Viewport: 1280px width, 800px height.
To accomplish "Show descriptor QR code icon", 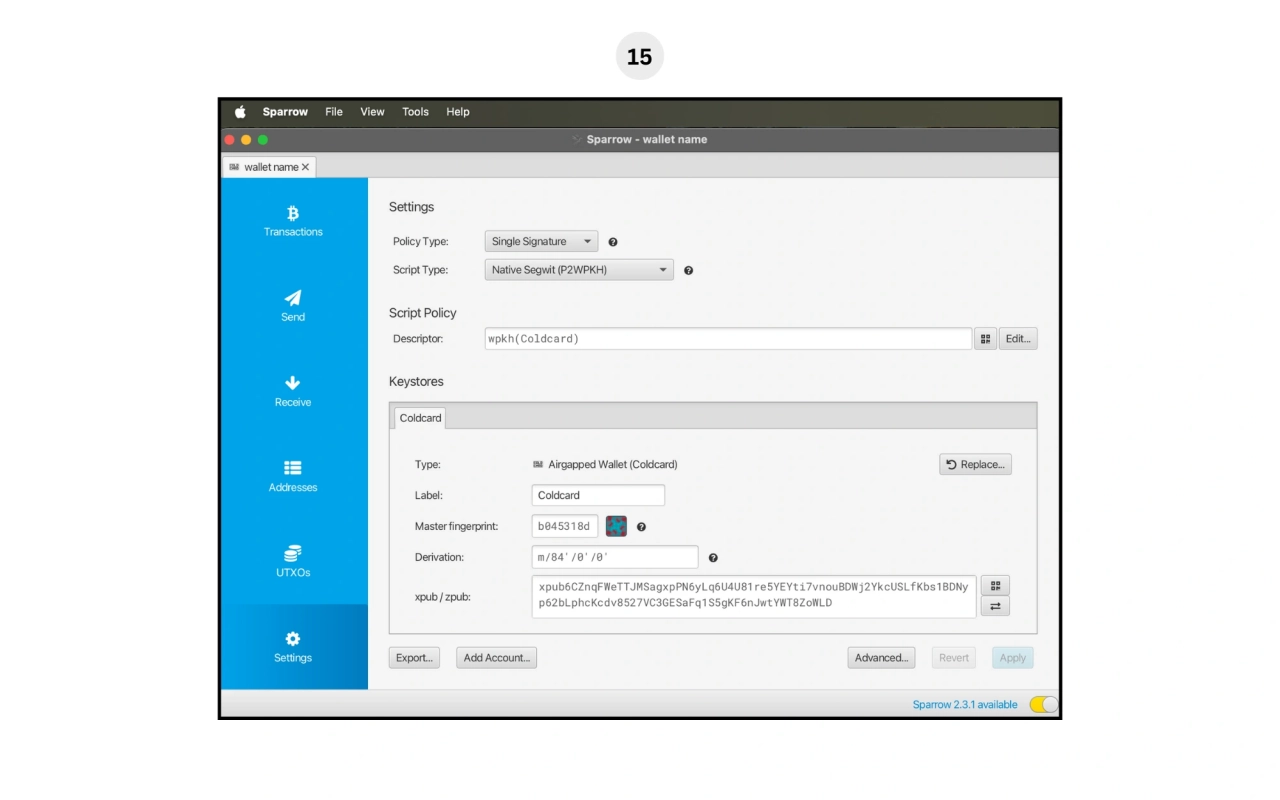I will pos(985,339).
